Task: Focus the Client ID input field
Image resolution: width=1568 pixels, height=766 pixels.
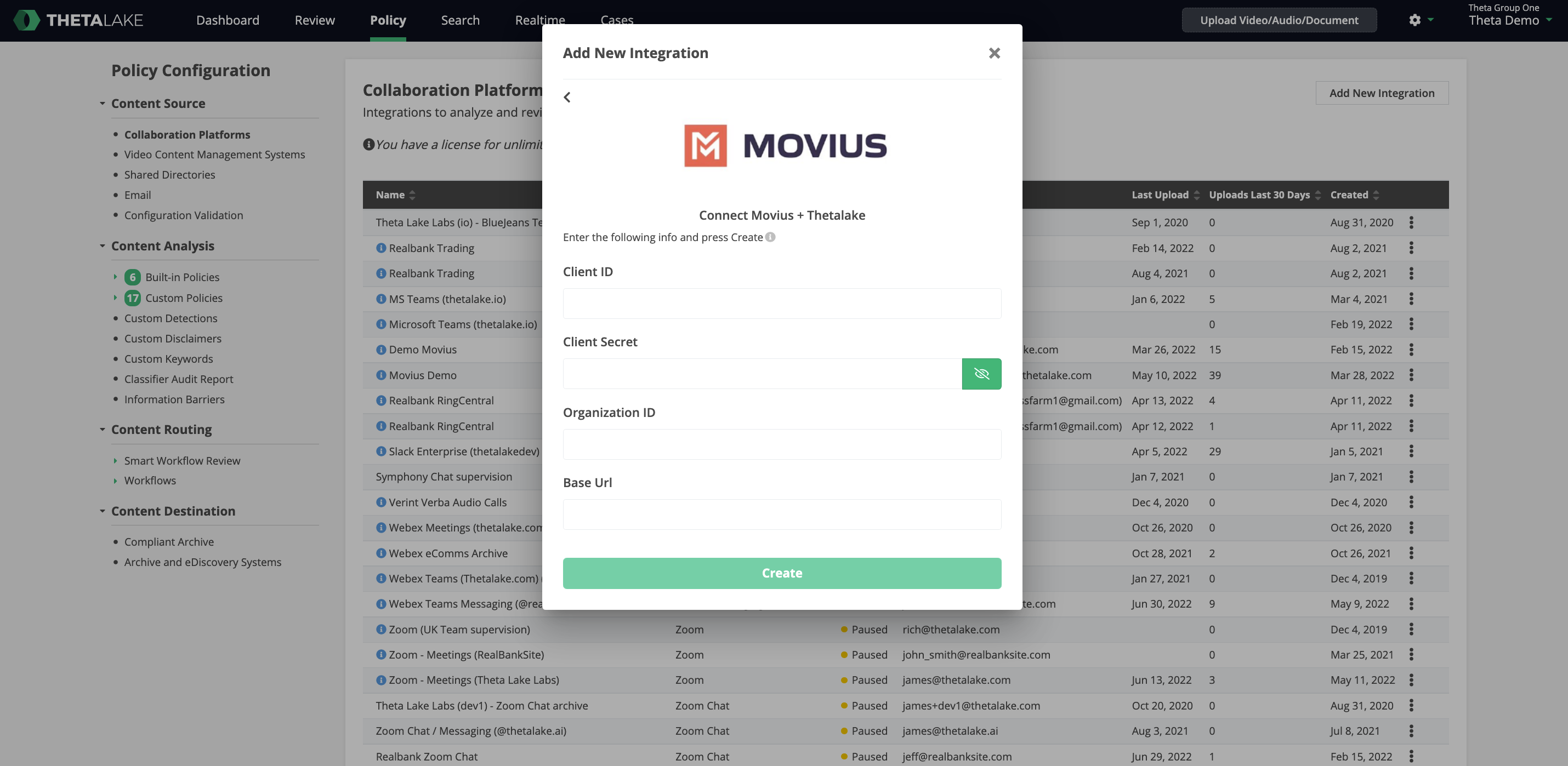Action: (x=782, y=304)
